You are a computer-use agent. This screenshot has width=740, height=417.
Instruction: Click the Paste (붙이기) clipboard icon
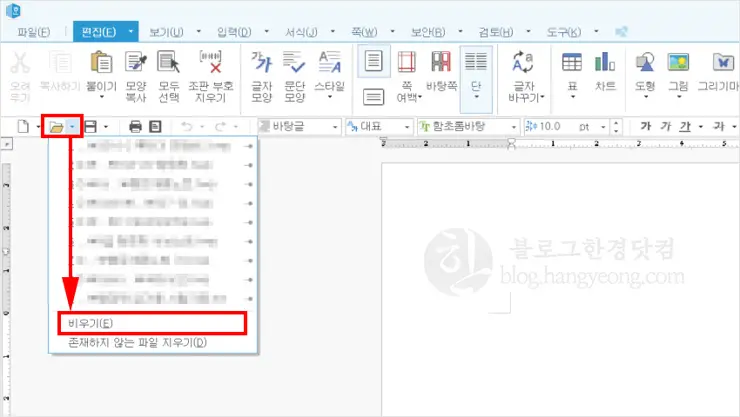(101, 62)
